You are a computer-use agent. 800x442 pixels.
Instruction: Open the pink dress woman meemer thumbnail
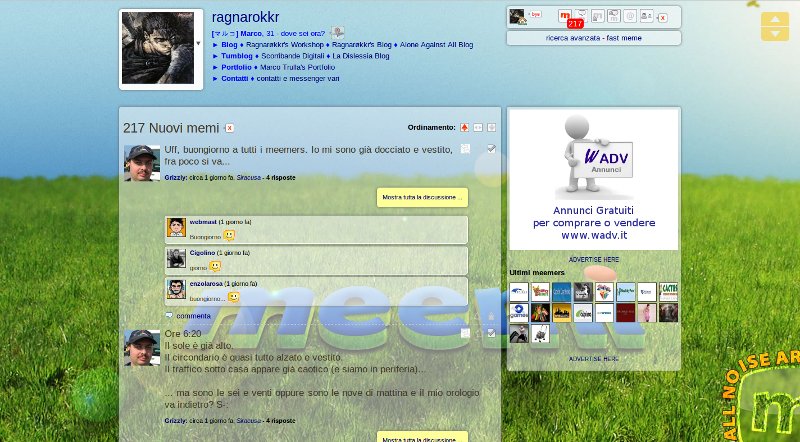click(x=647, y=313)
